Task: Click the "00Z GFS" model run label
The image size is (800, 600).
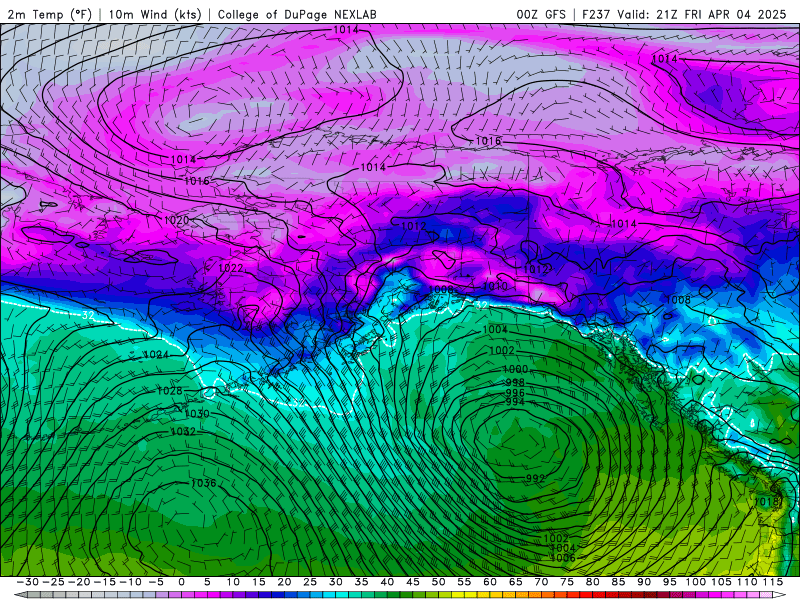Action: [x=541, y=14]
